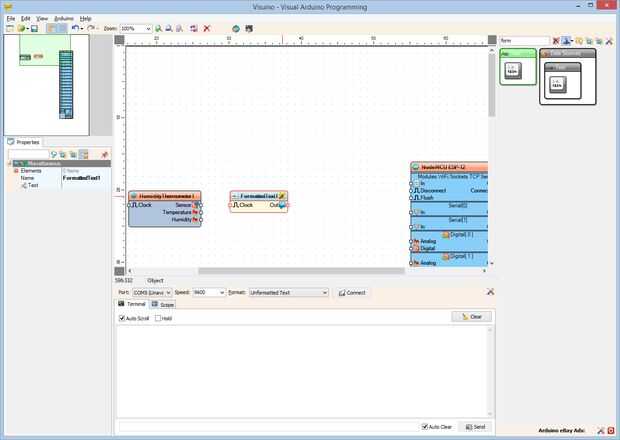Click the Upload to board toolbar icon
The height and width of the screenshot is (440, 620).
[249, 28]
